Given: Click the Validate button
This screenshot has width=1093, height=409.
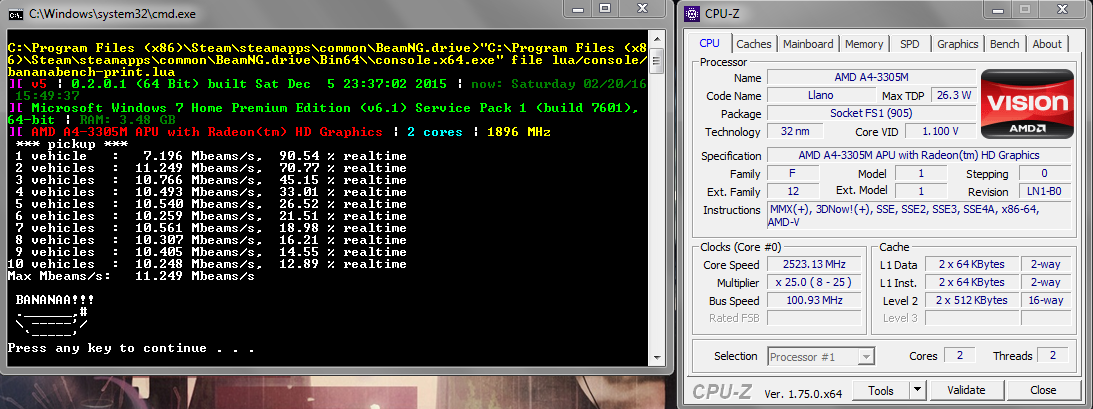Looking at the screenshot, I should [966, 390].
